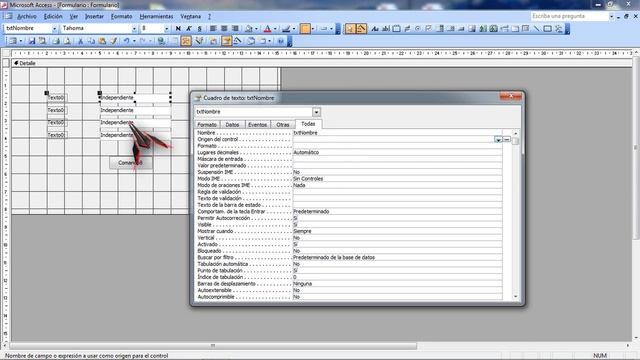Image resolution: width=640 pixels, height=360 pixels.
Task: Click the fill/back color bucket
Action: (249, 29)
